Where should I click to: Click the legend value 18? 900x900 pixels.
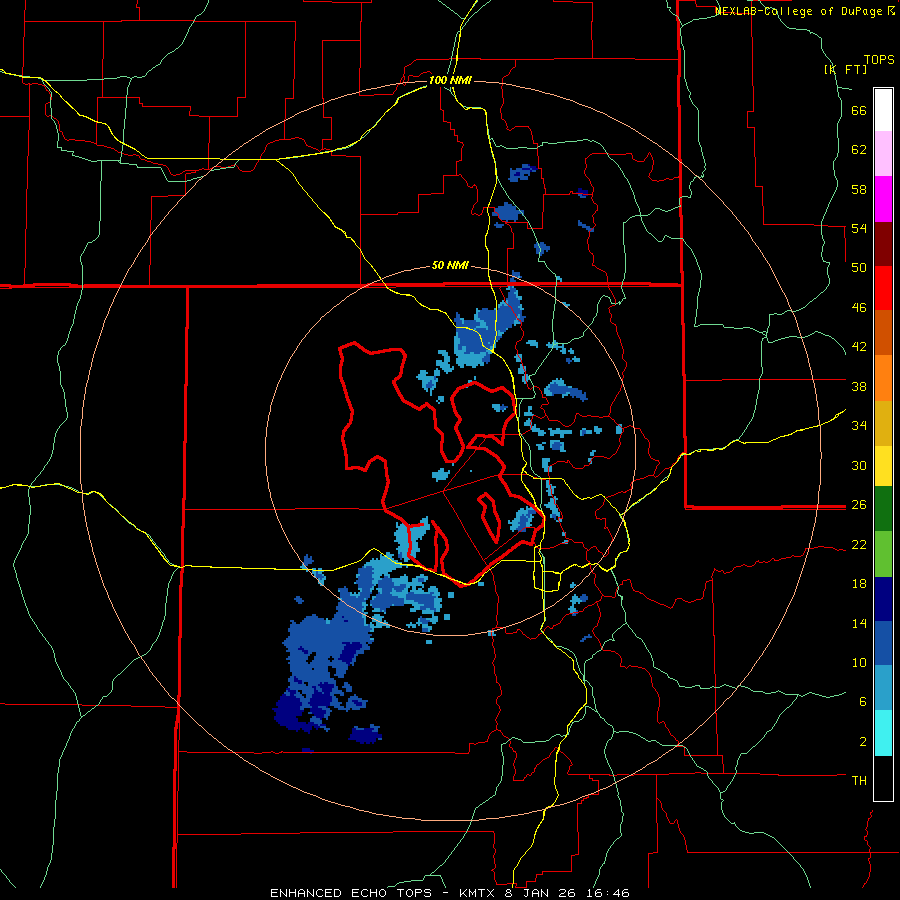[859, 584]
